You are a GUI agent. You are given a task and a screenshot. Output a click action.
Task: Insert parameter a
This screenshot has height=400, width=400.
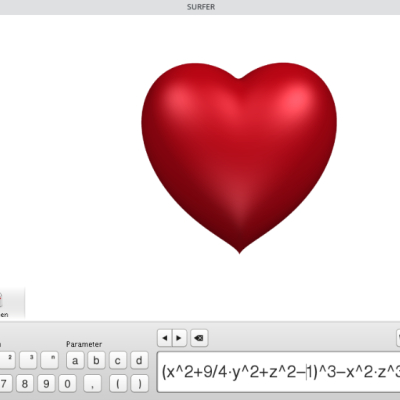point(75,360)
